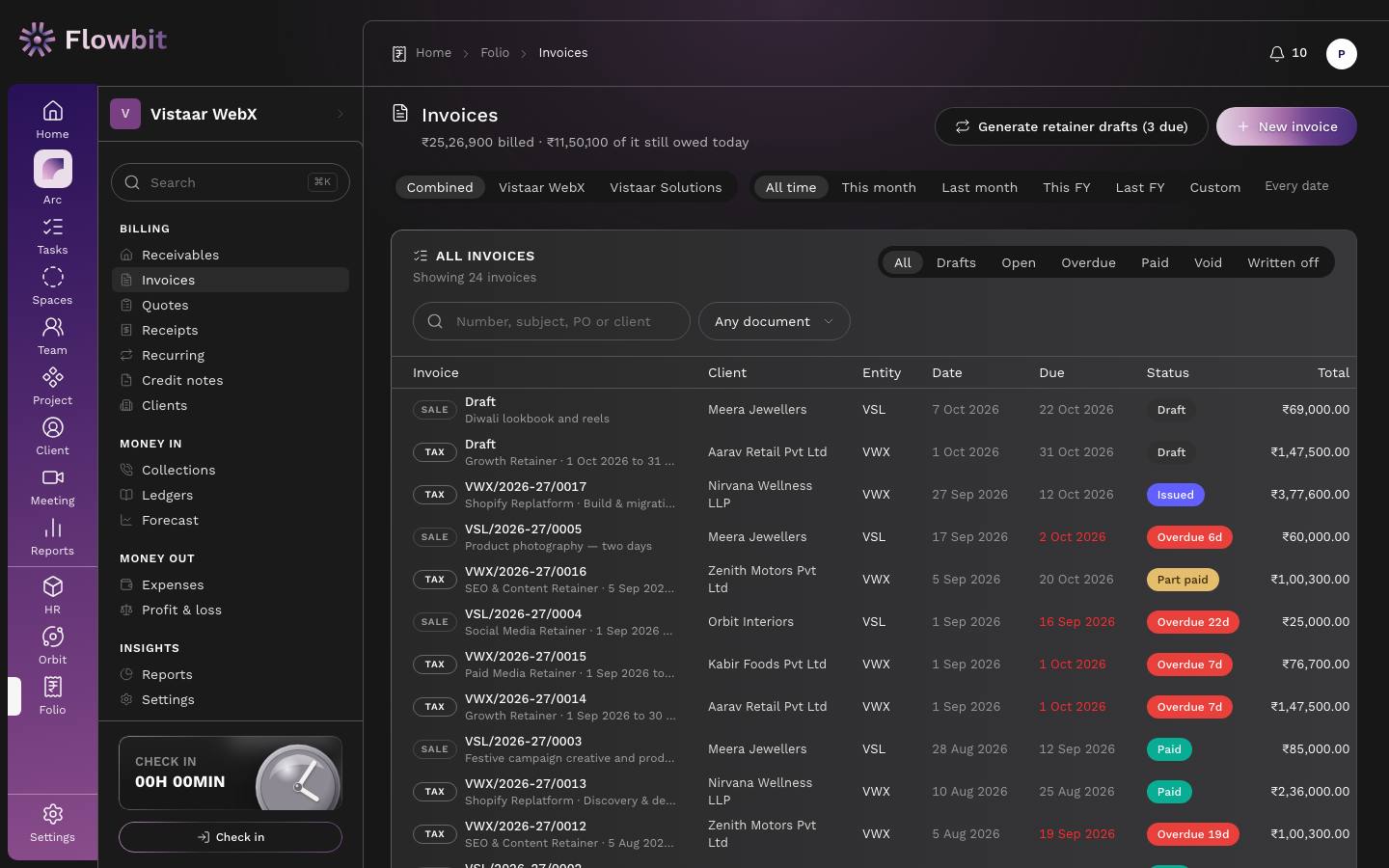Click the Flowbit logo

pyautogui.click(x=93, y=40)
